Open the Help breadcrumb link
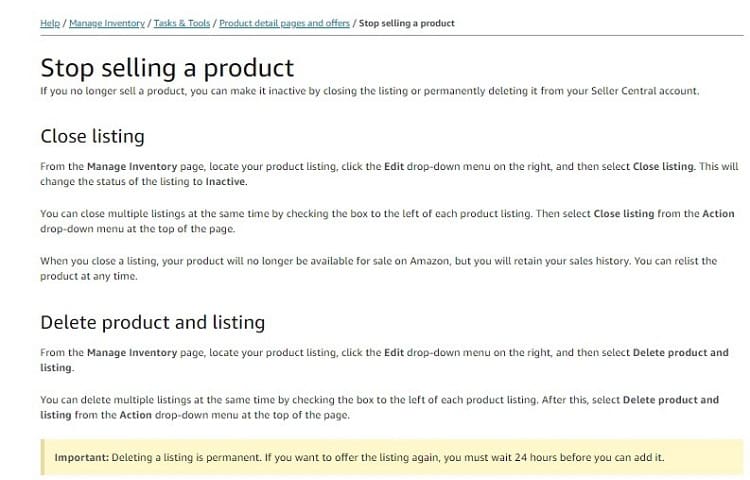The height and width of the screenshot is (480, 750). point(50,23)
